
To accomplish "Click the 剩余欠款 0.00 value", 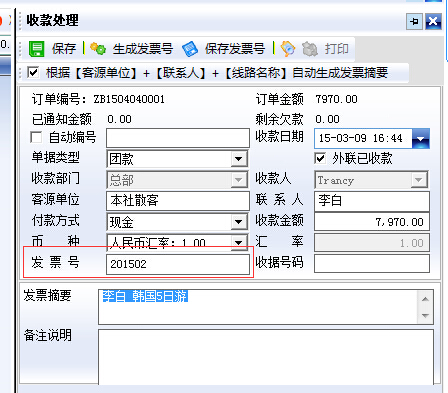I will 327,119.
